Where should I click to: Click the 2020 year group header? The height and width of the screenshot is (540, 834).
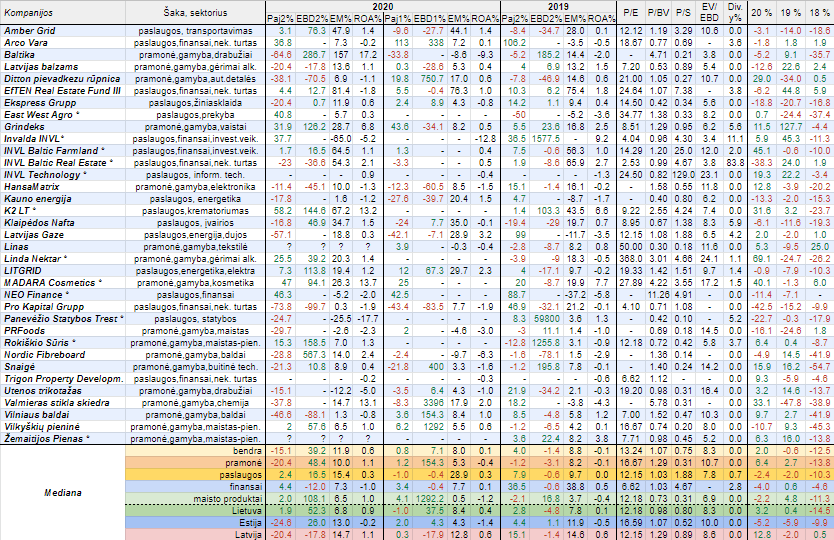click(383, 6)
